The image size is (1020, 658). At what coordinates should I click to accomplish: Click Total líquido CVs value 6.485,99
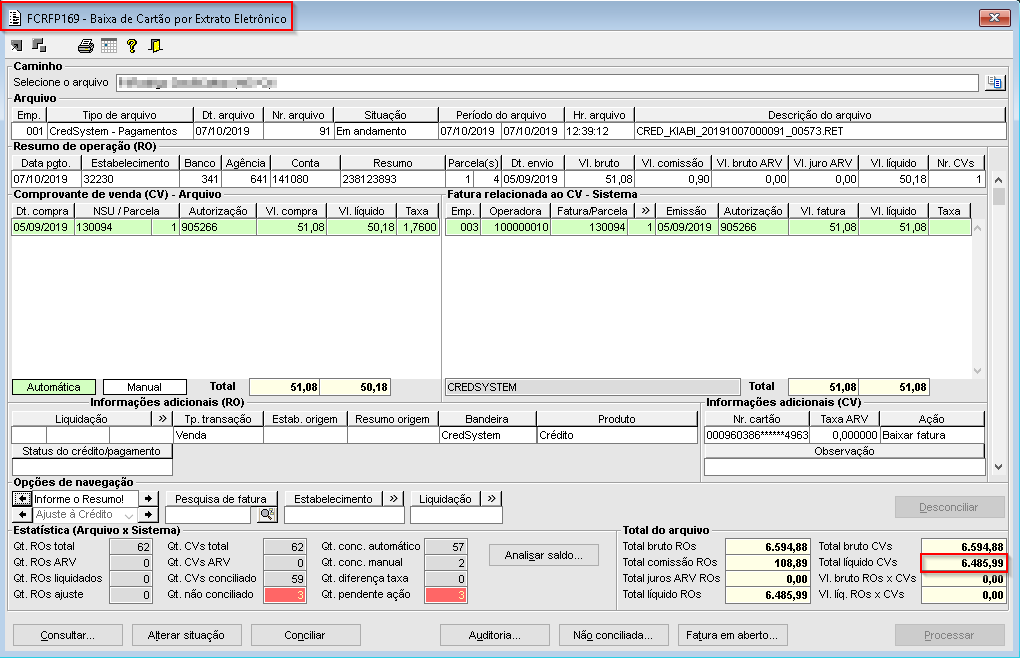(x=963, y=562)
